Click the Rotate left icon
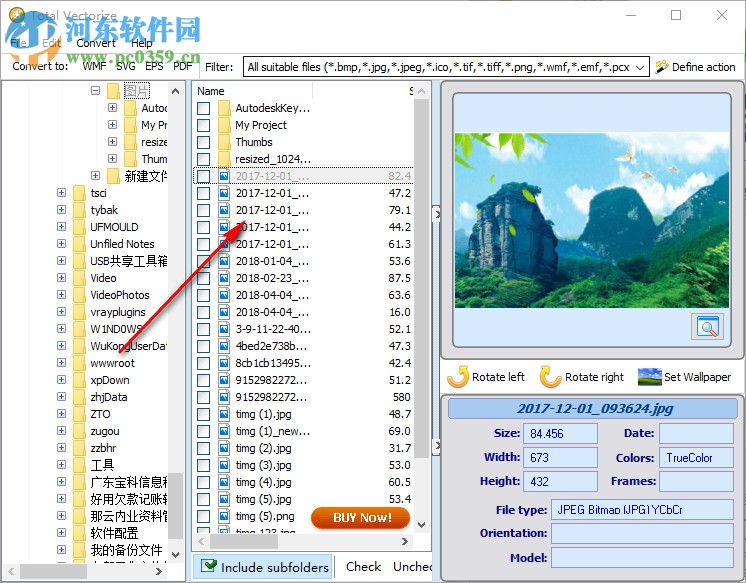746x583 pixels. [x=458, y=377]
